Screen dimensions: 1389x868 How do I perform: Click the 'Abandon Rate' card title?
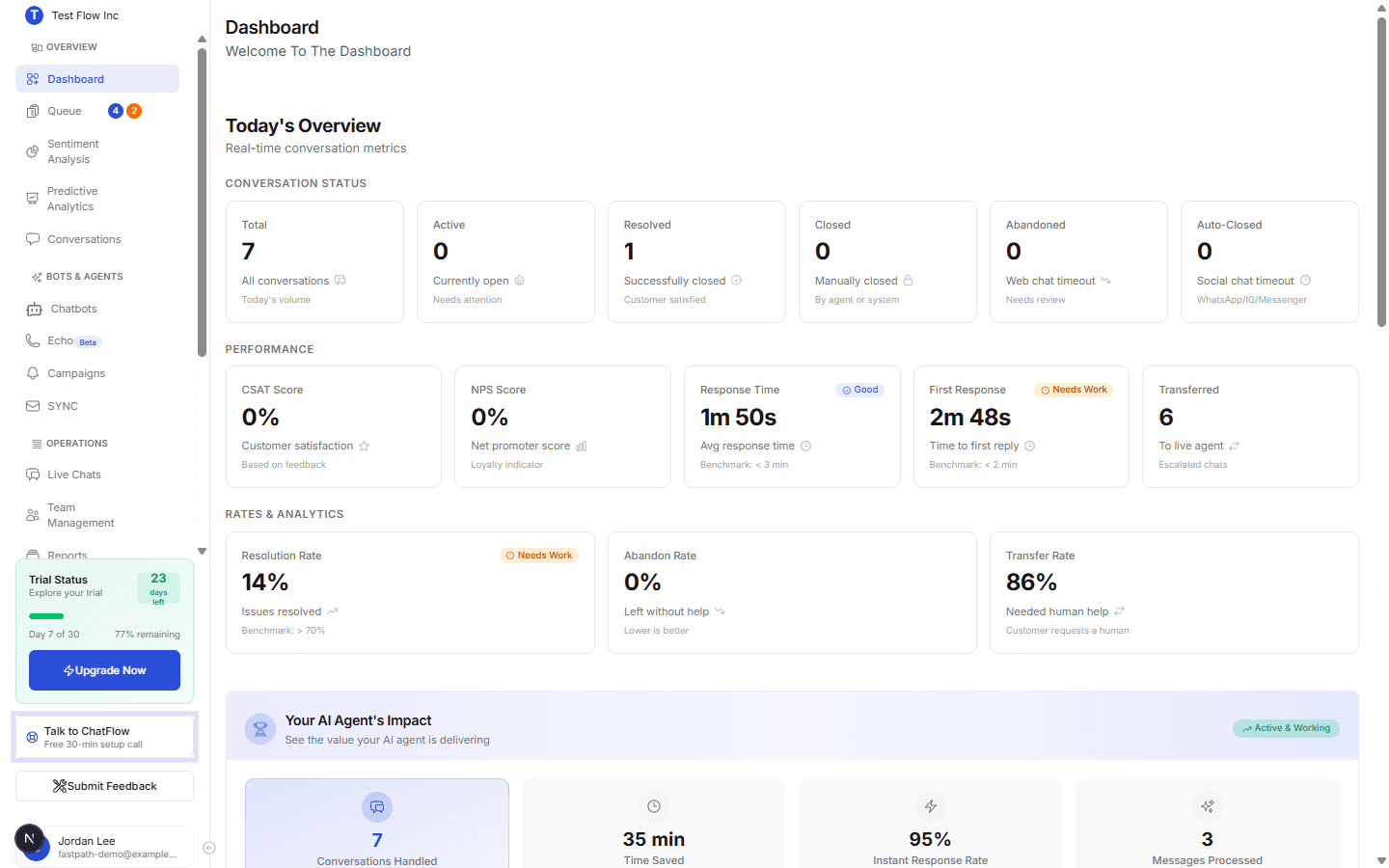coord(660,556)
